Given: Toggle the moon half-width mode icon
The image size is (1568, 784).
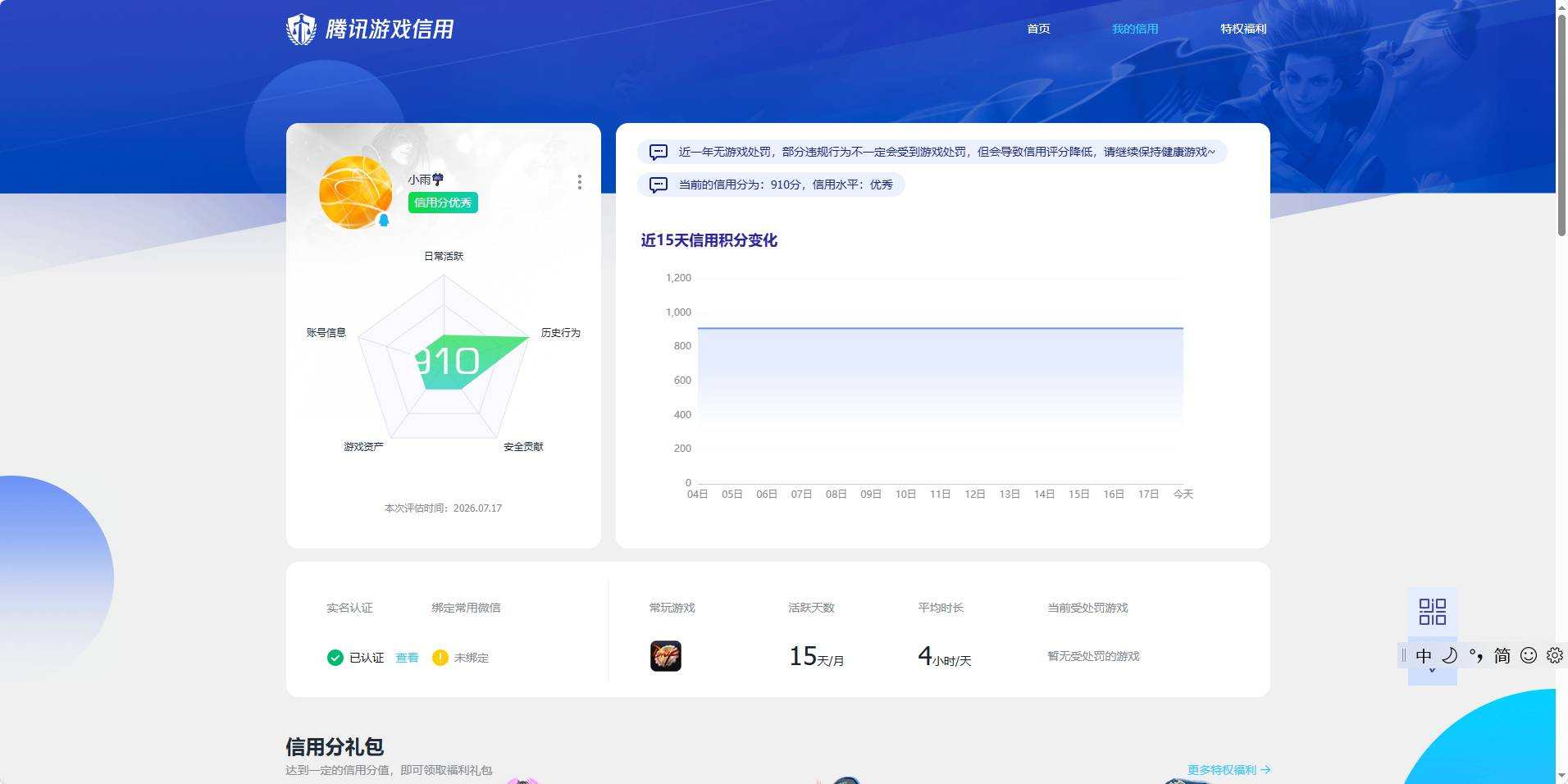Looking at the screenshot, I should 1450,655.
